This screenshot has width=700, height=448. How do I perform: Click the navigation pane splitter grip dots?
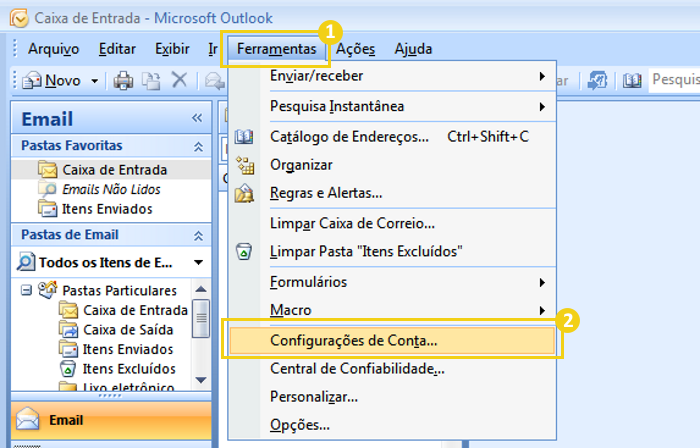(x=109, y=396)
